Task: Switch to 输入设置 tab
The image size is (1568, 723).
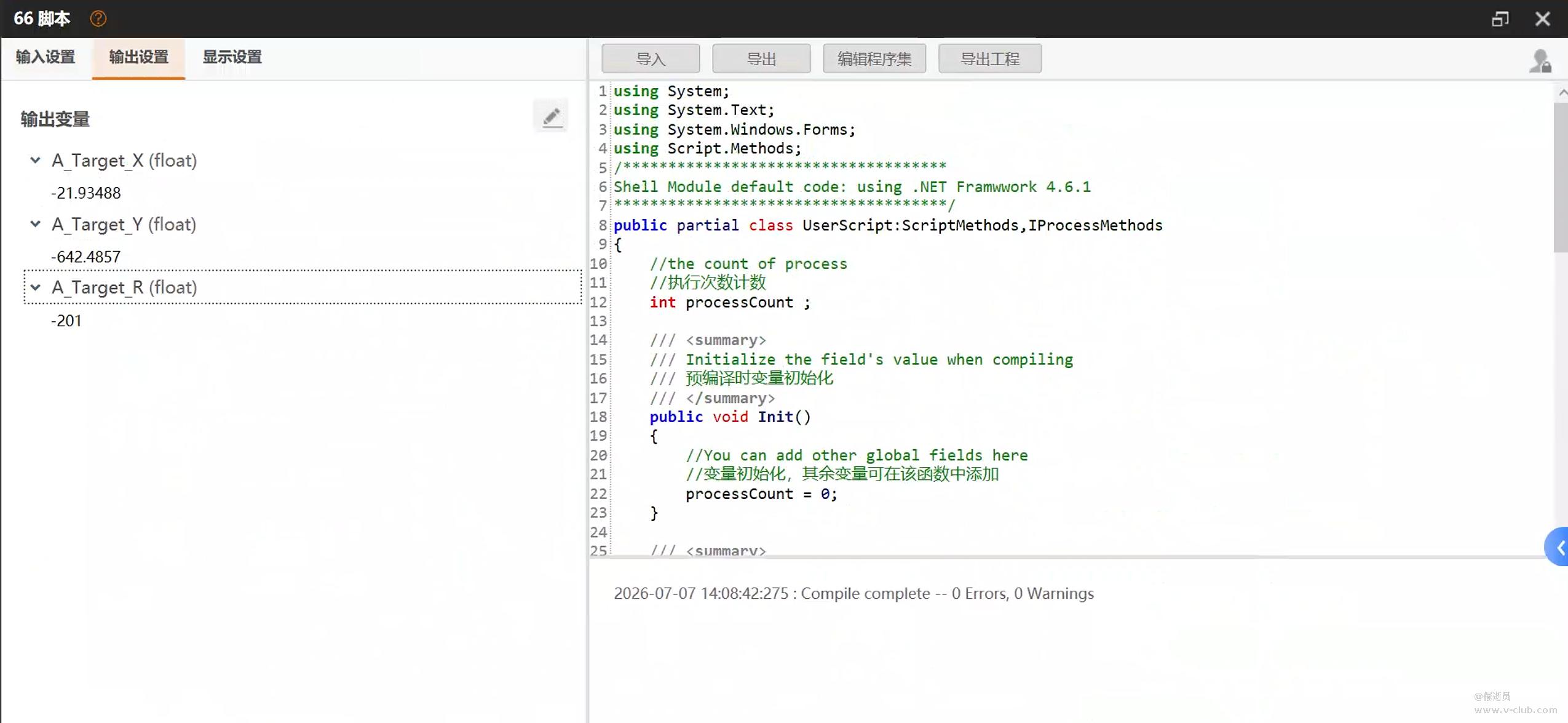Action: [46, 57]
